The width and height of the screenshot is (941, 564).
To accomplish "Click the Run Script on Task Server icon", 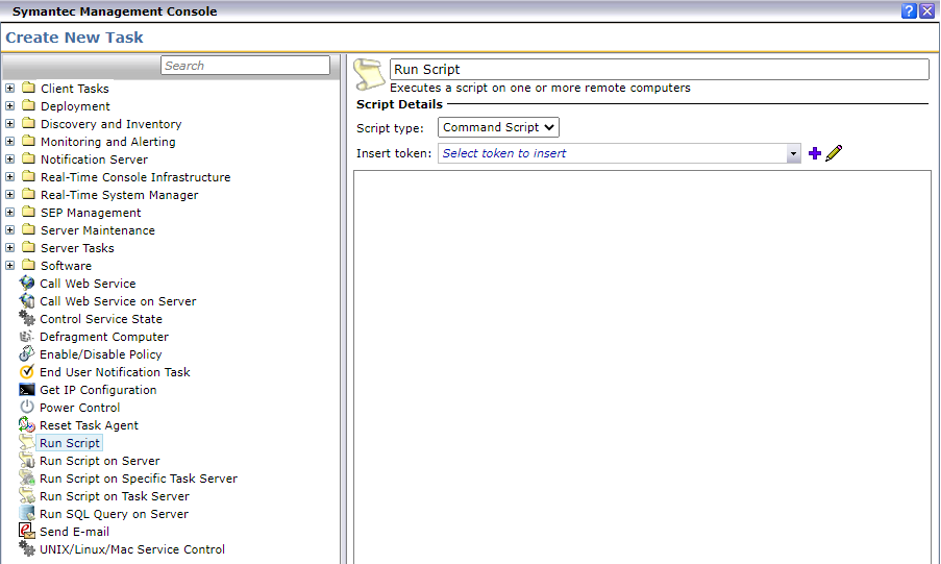I will click(27, 496).
